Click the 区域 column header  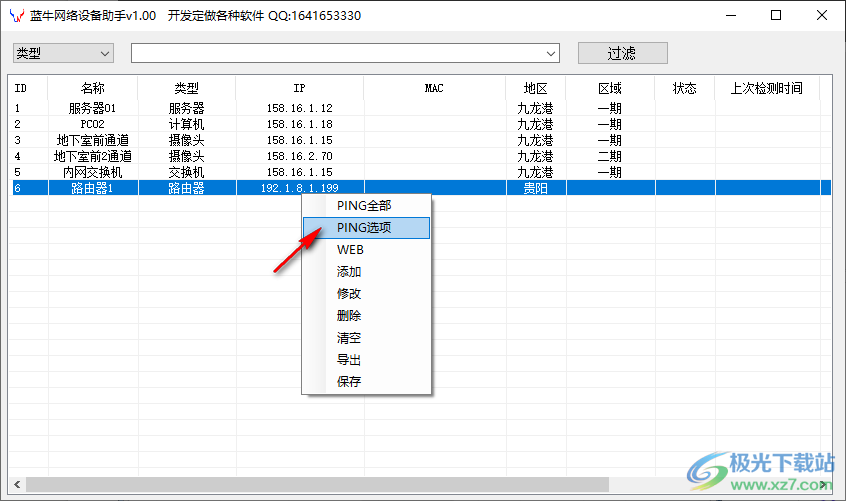[x=610, y=88]
